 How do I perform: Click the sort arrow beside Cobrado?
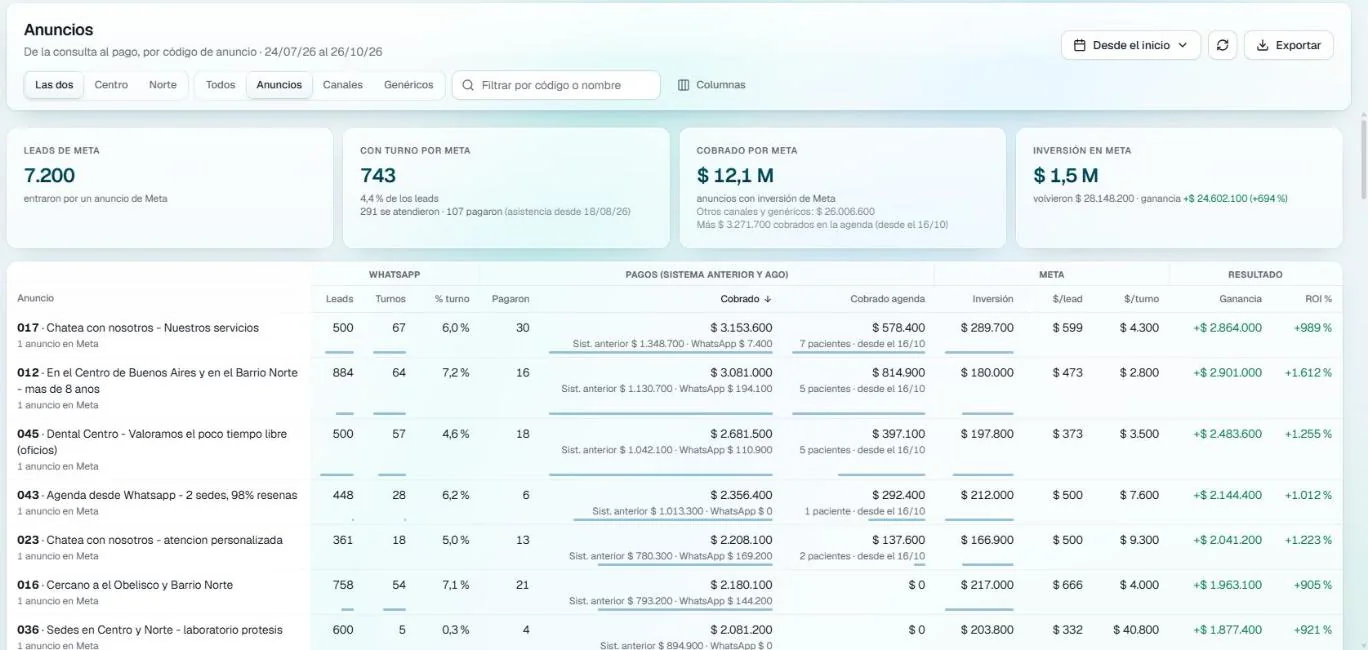pos(768,299)
